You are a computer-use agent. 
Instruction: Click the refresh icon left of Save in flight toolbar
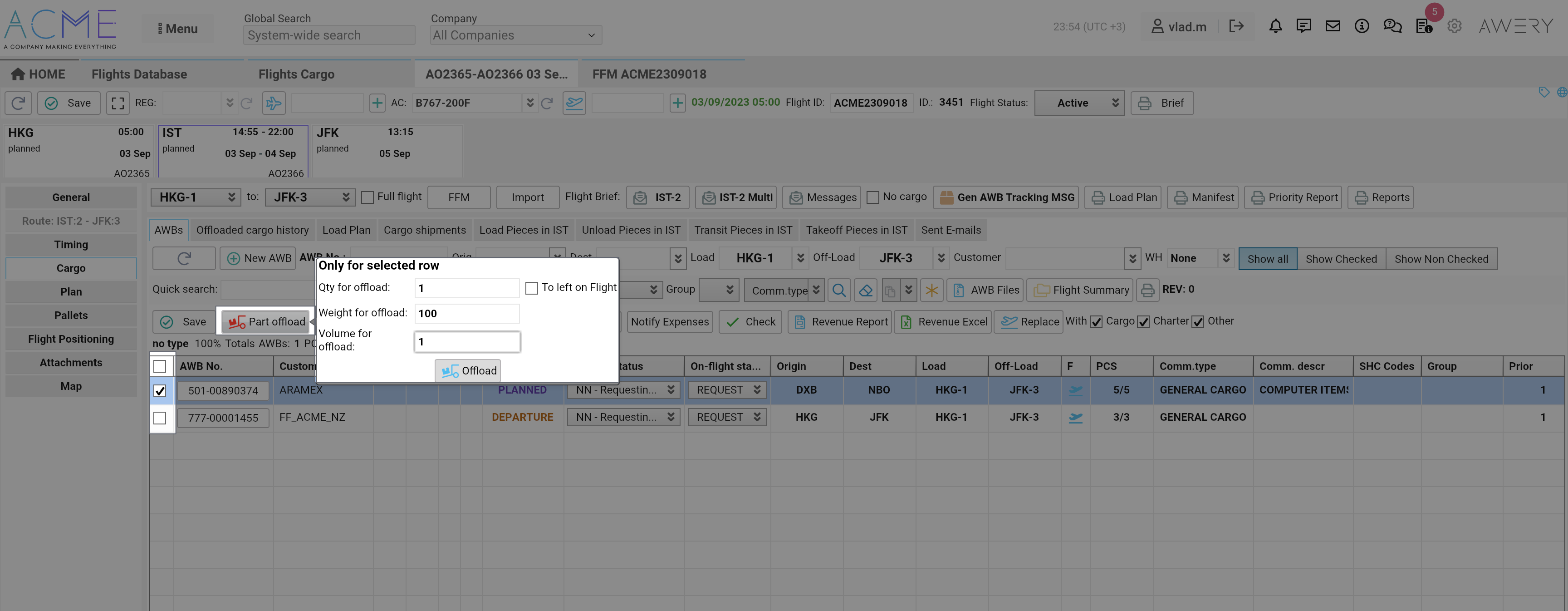click(18, 103)
